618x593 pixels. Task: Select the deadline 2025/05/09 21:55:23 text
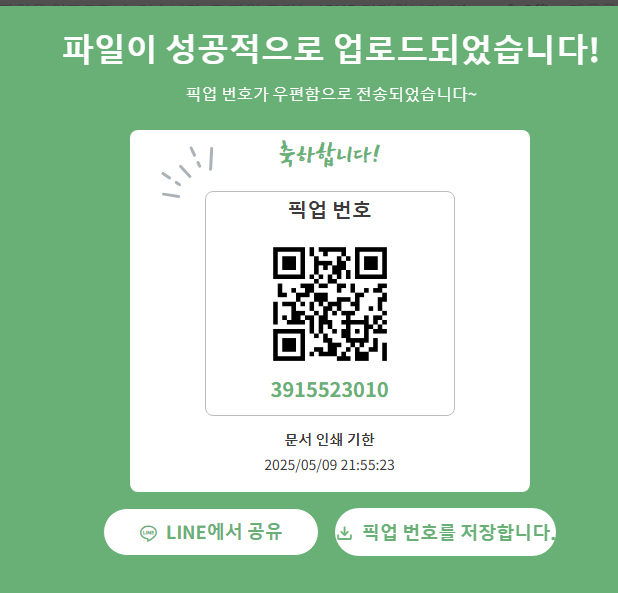pyautogui.click(x=329, y=465)
